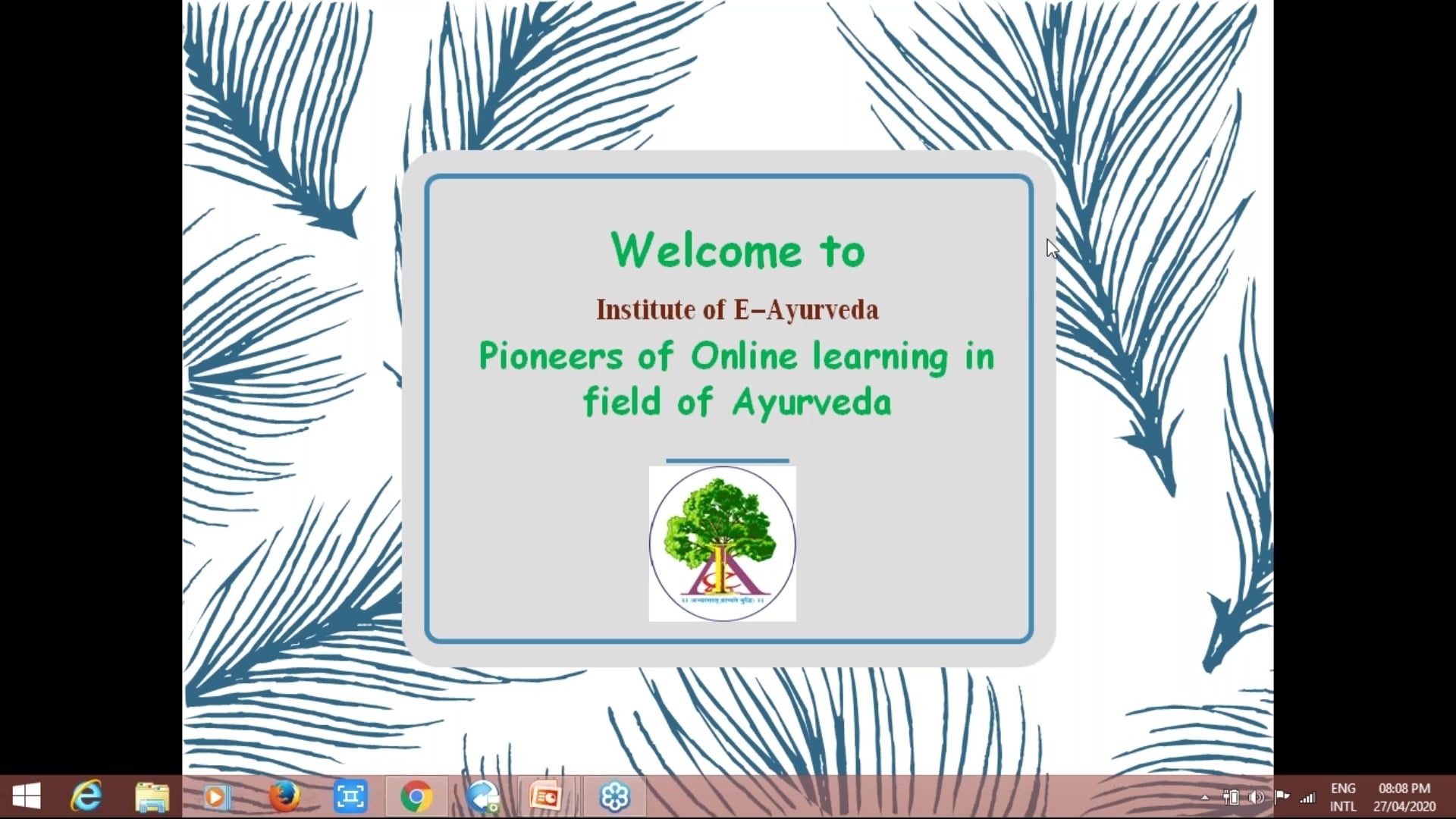Open File Explorer folder icon
This screenshot has height=819, width=1456.
click(x=152, y=797)
